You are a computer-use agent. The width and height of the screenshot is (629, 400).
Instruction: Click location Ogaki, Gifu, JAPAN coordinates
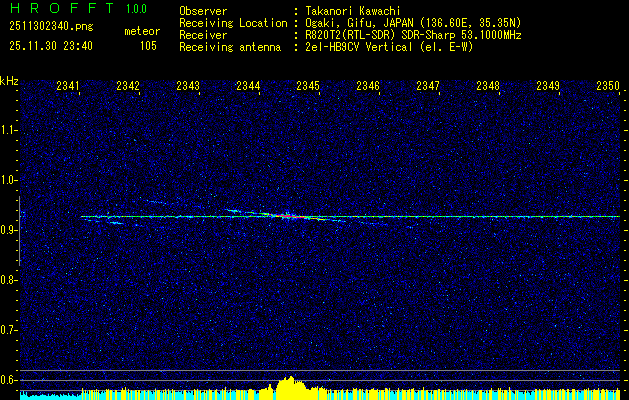[412, 23]
